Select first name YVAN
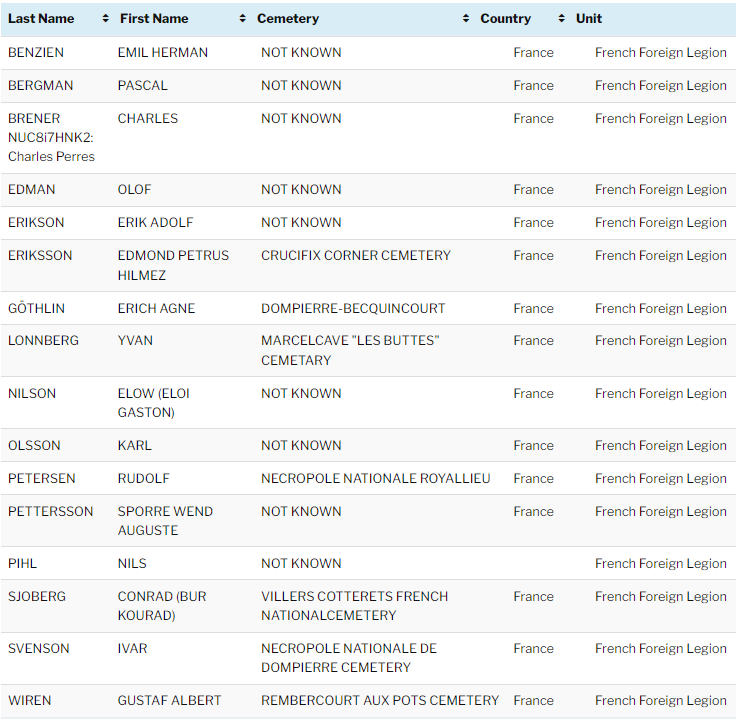 (x=135, y=340)
